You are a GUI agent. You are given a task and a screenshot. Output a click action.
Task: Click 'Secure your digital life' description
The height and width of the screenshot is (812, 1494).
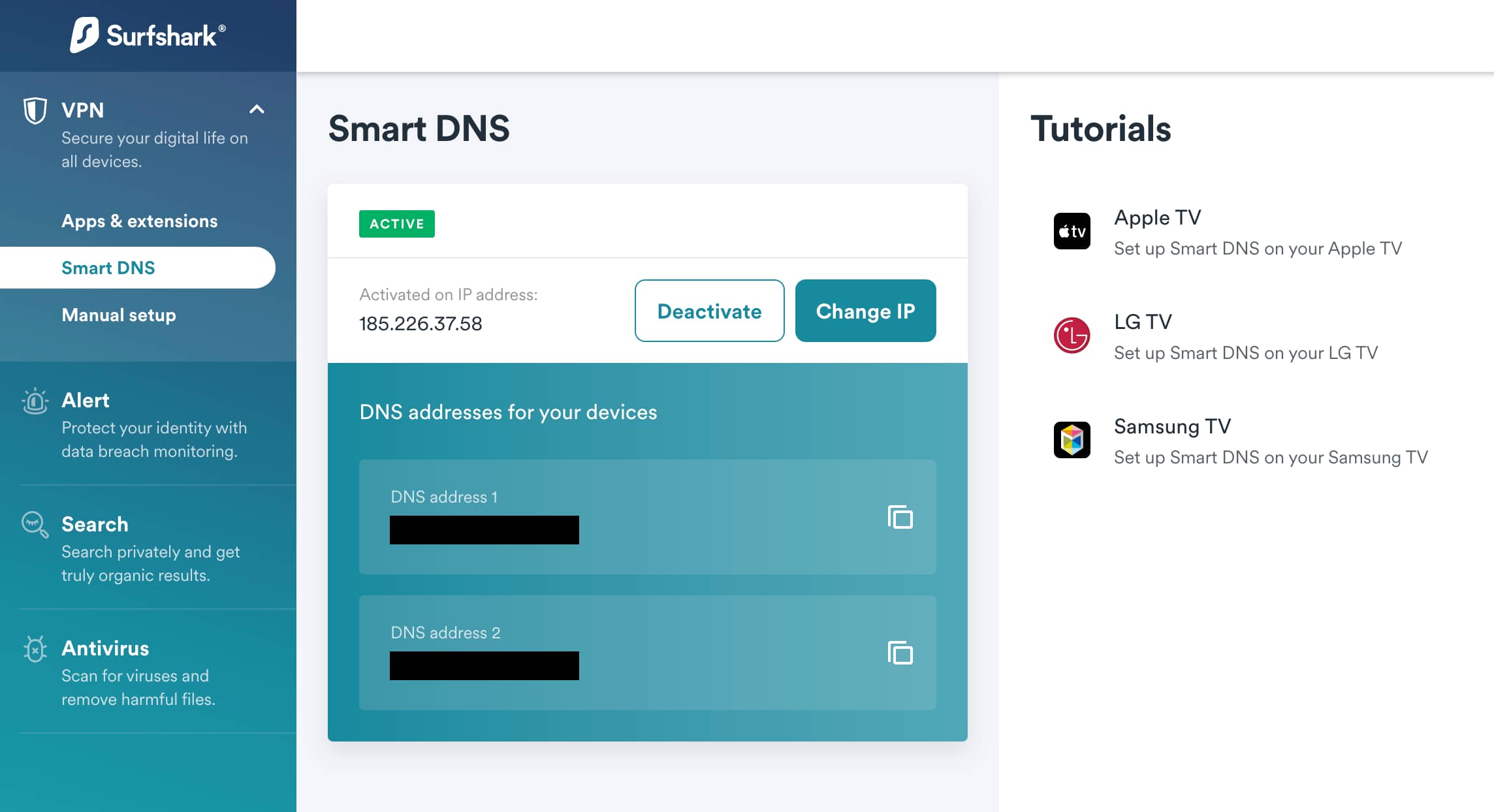tap(155, 149)
